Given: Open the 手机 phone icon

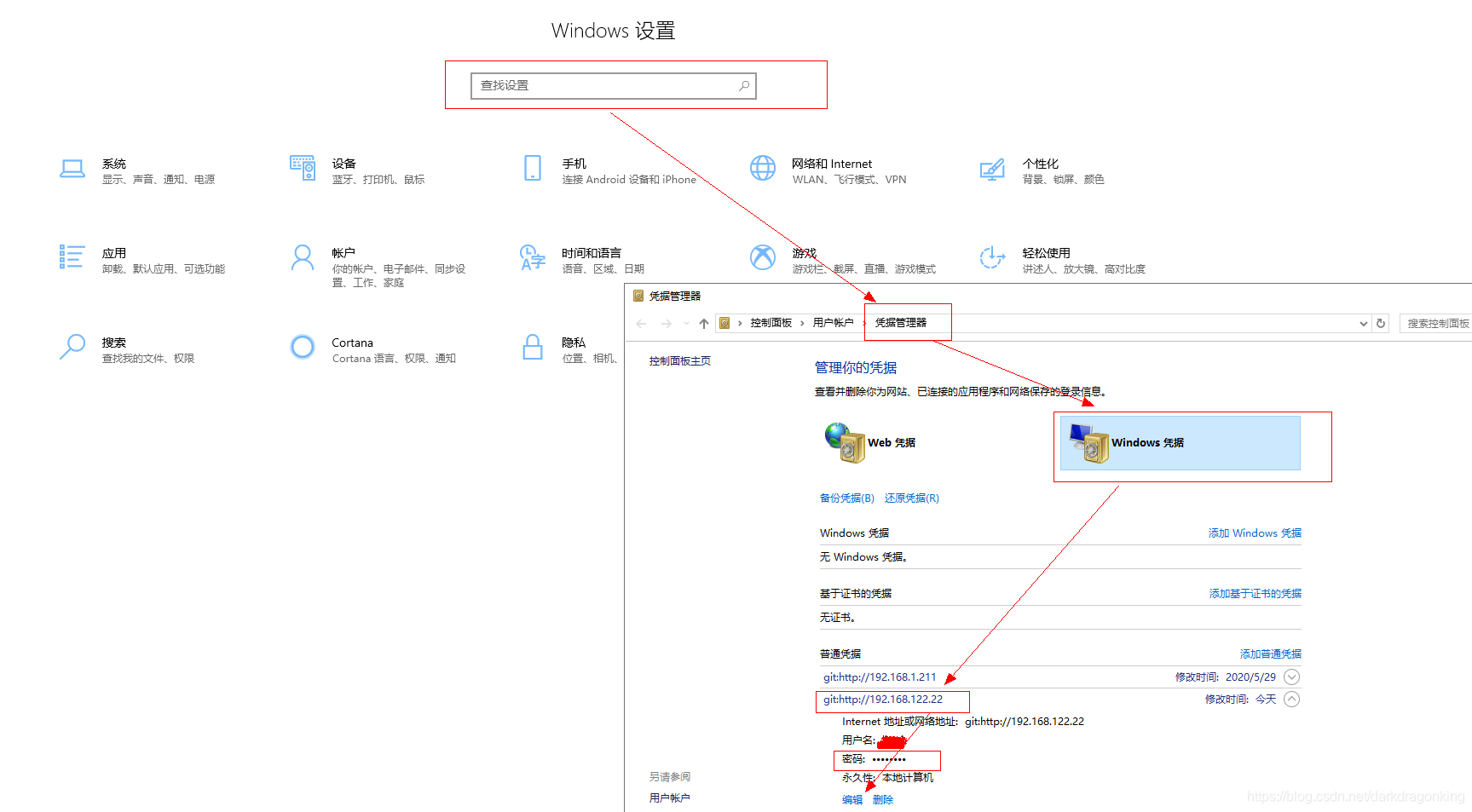Looking at the screenshot, I should pyautogui.click(x=533, y=168).
